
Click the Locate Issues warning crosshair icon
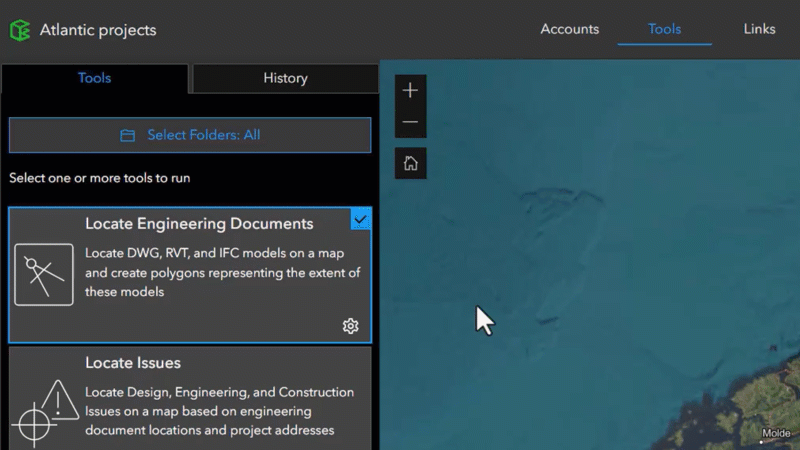point(46,412)
